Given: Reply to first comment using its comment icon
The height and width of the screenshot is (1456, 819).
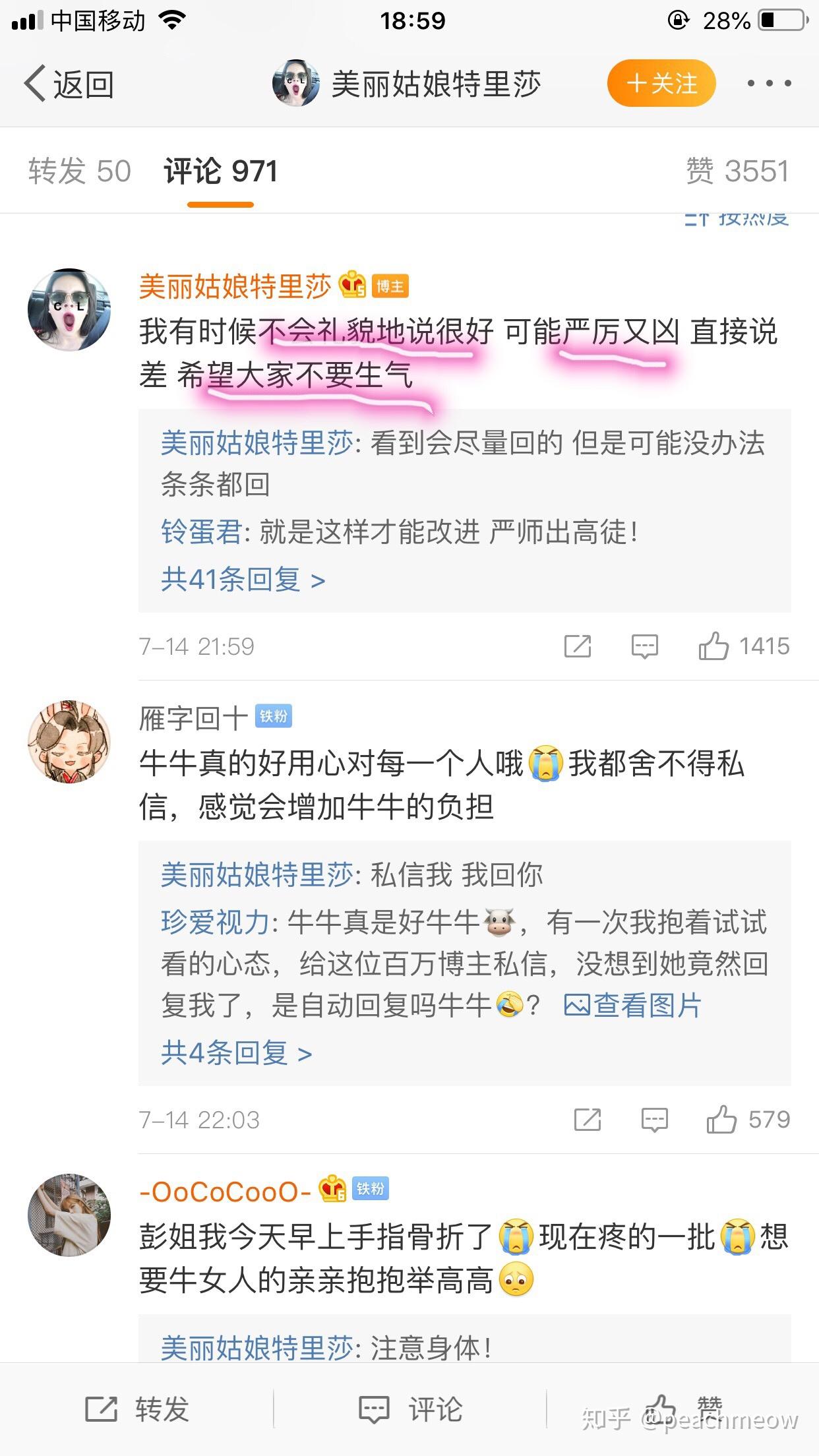Looking at the screenshot, I should pos(644,646).
